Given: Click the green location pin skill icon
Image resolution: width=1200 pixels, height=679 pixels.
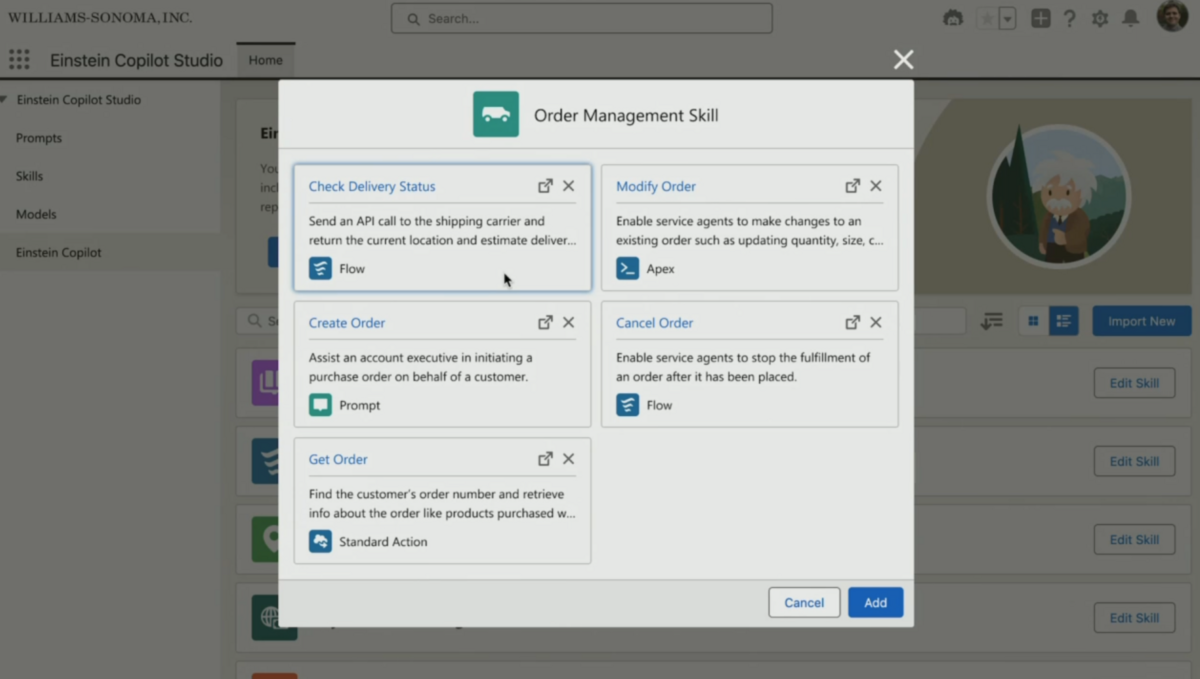Looking at the screenshot, I should point(265,540).
